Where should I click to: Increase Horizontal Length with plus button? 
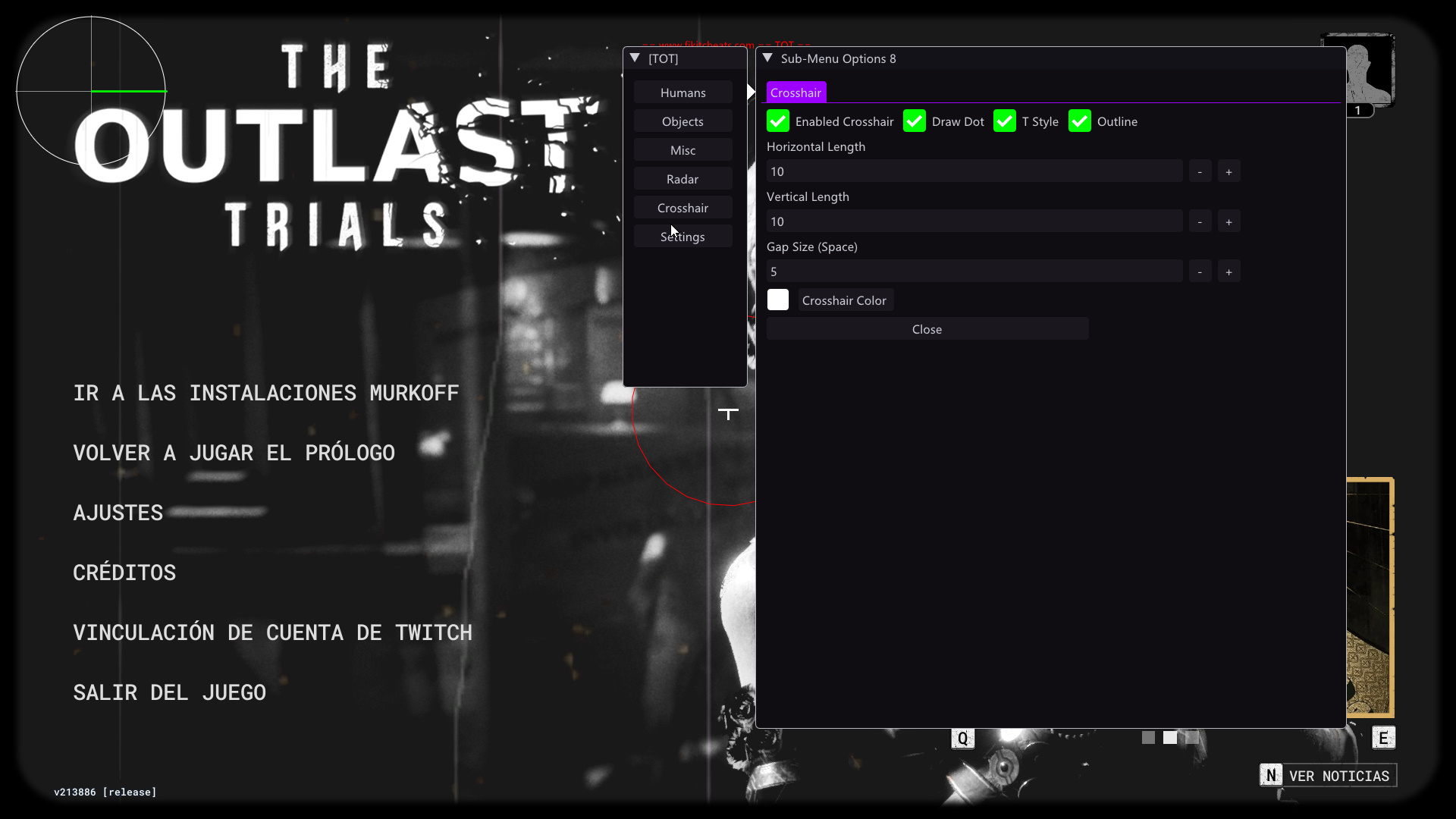point(1229,171)
